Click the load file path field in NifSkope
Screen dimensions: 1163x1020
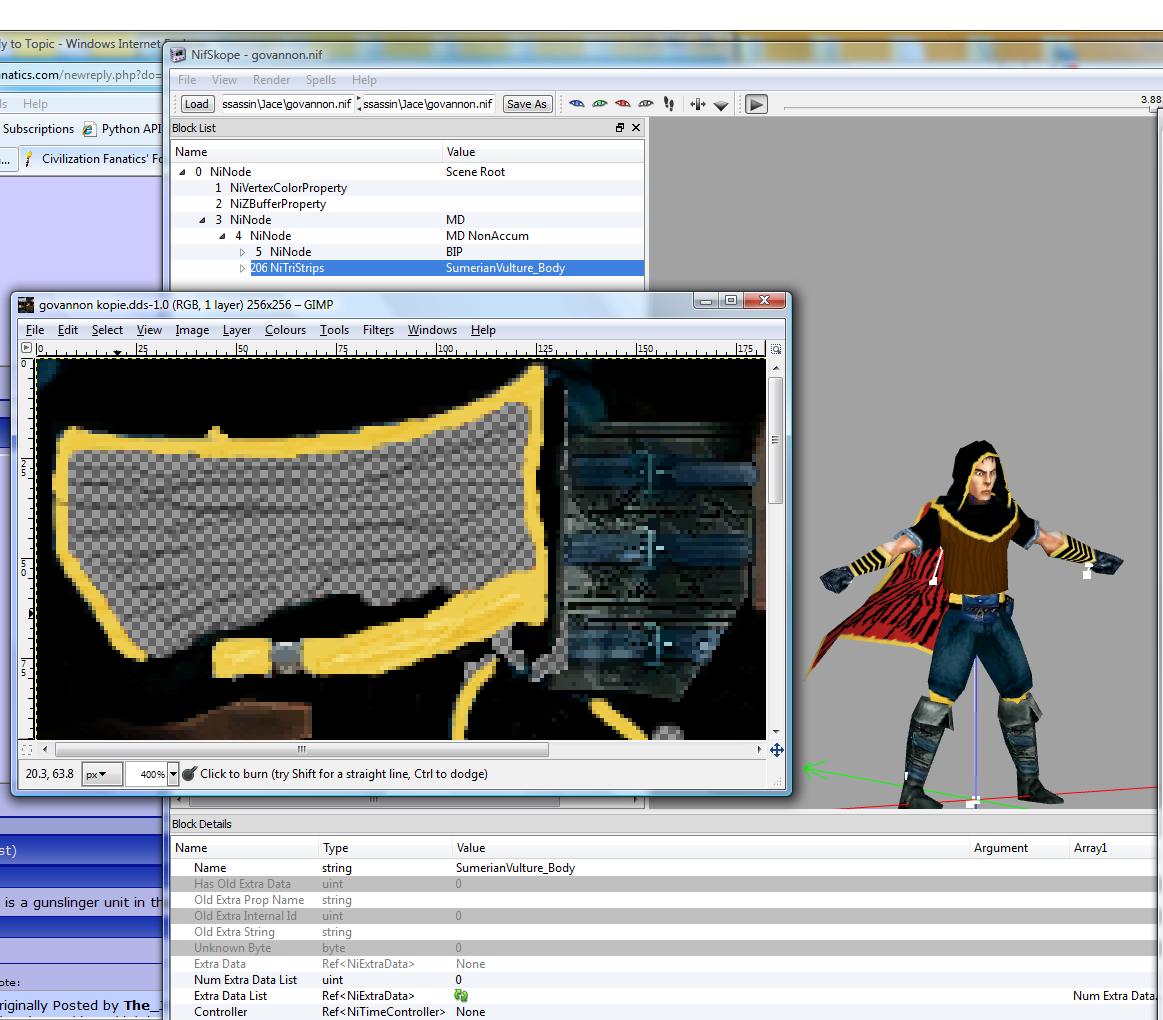coord(286,104)
